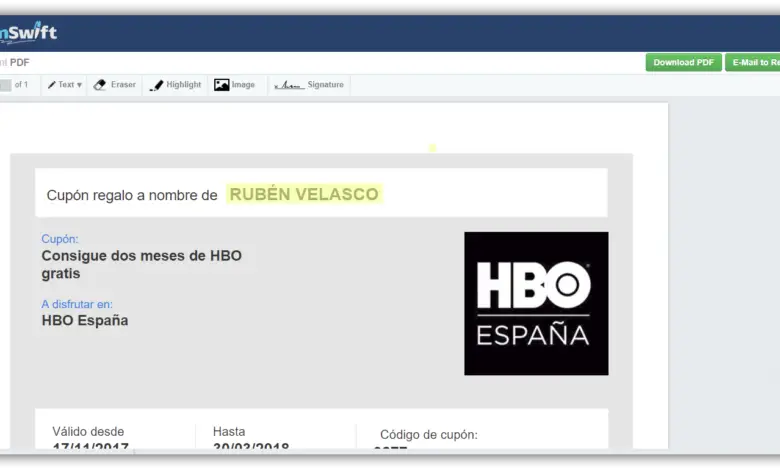Insert an Image with the Image tool
The width and height of the screenshot is (780, 470).
click(234, 85)
